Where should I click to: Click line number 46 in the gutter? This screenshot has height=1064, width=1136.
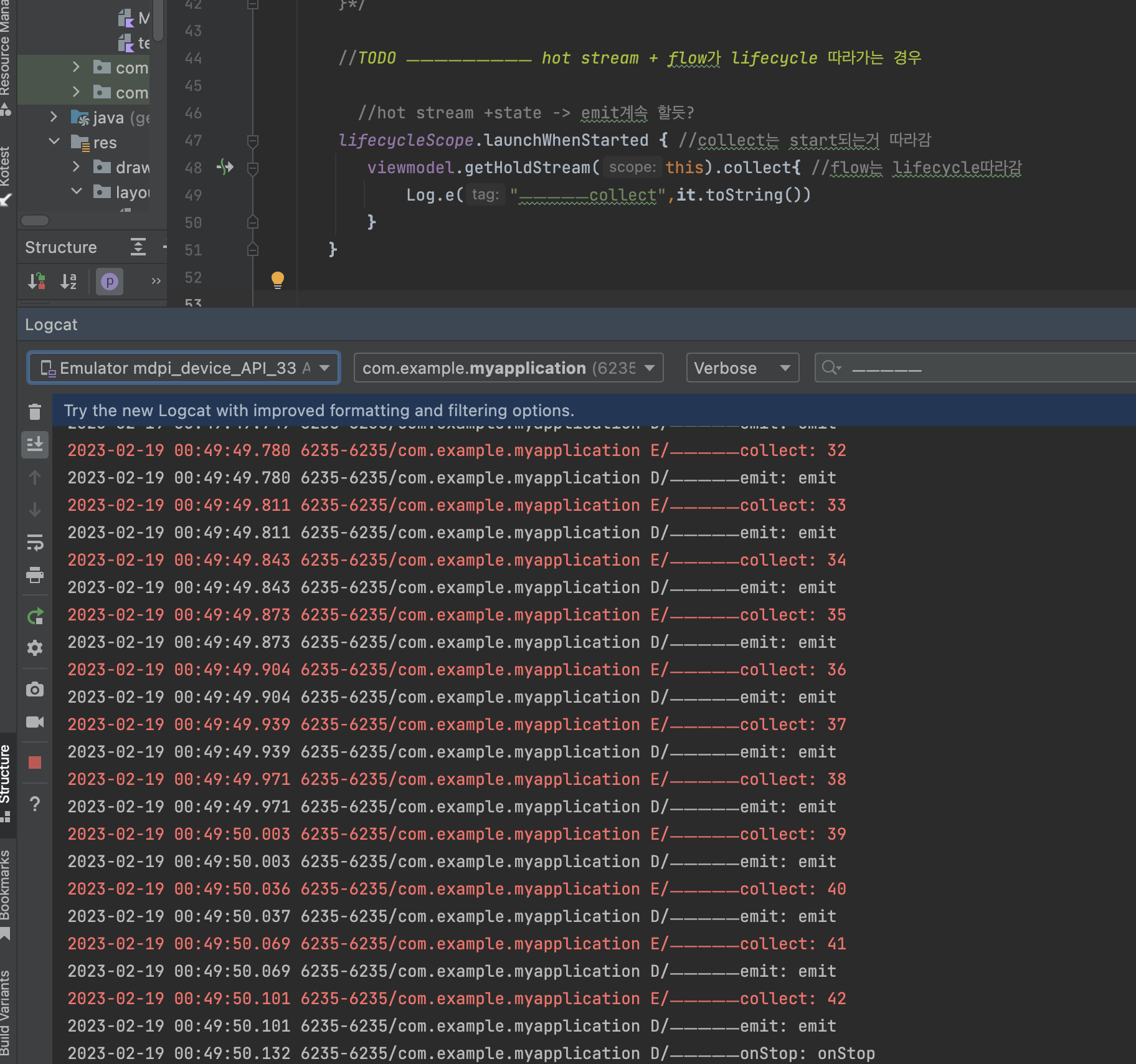[193, 113]
